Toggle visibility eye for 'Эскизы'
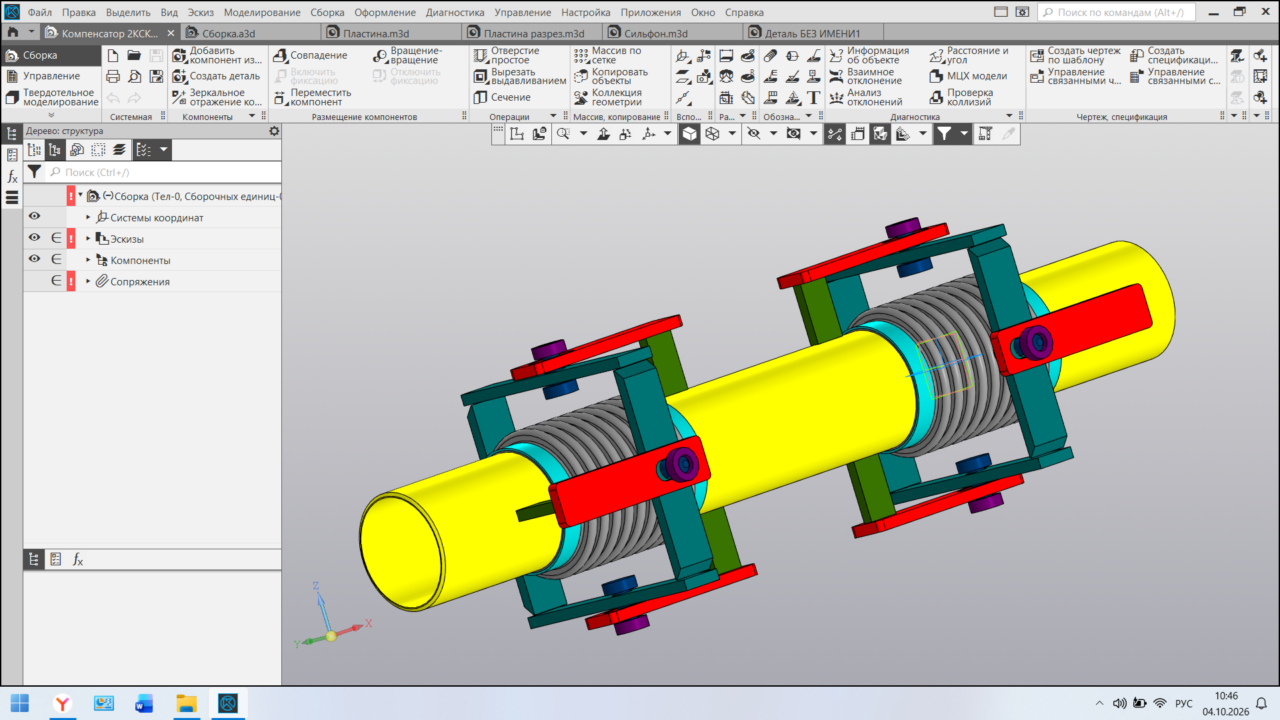This screenshot has height=720, width=1280. [x=34, y=238]
